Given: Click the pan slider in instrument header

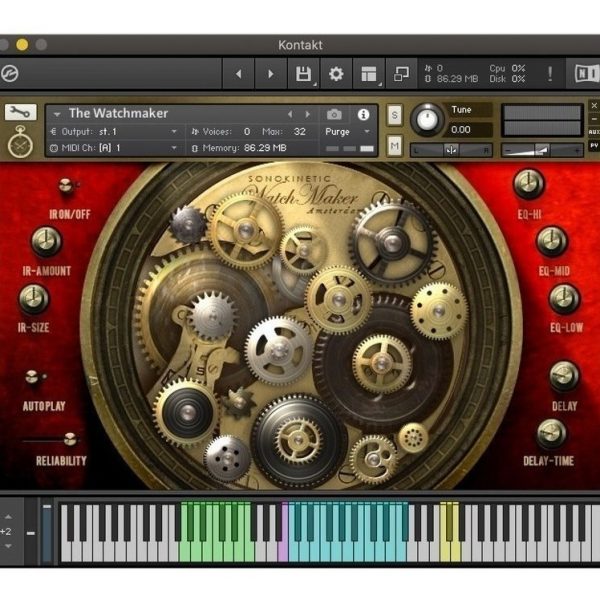Looking at the screenshot, I should pos(451,150).
